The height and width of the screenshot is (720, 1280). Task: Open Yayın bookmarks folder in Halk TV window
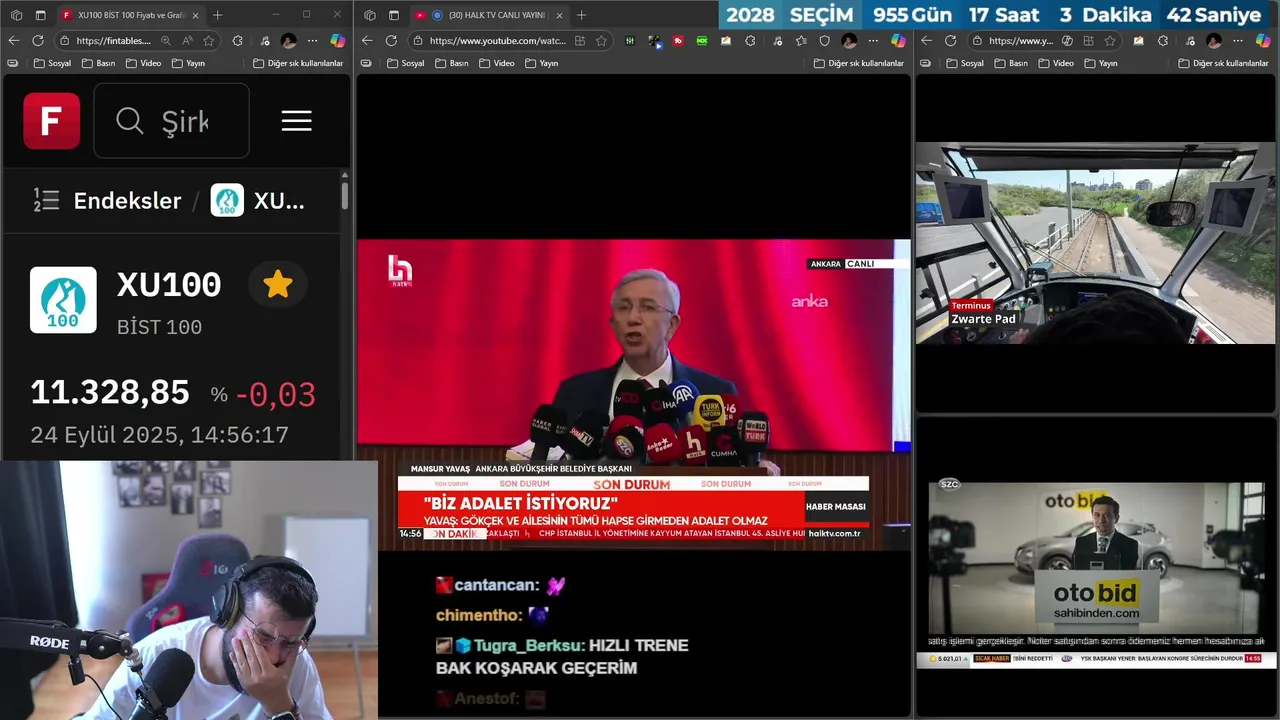coord(541,63)
